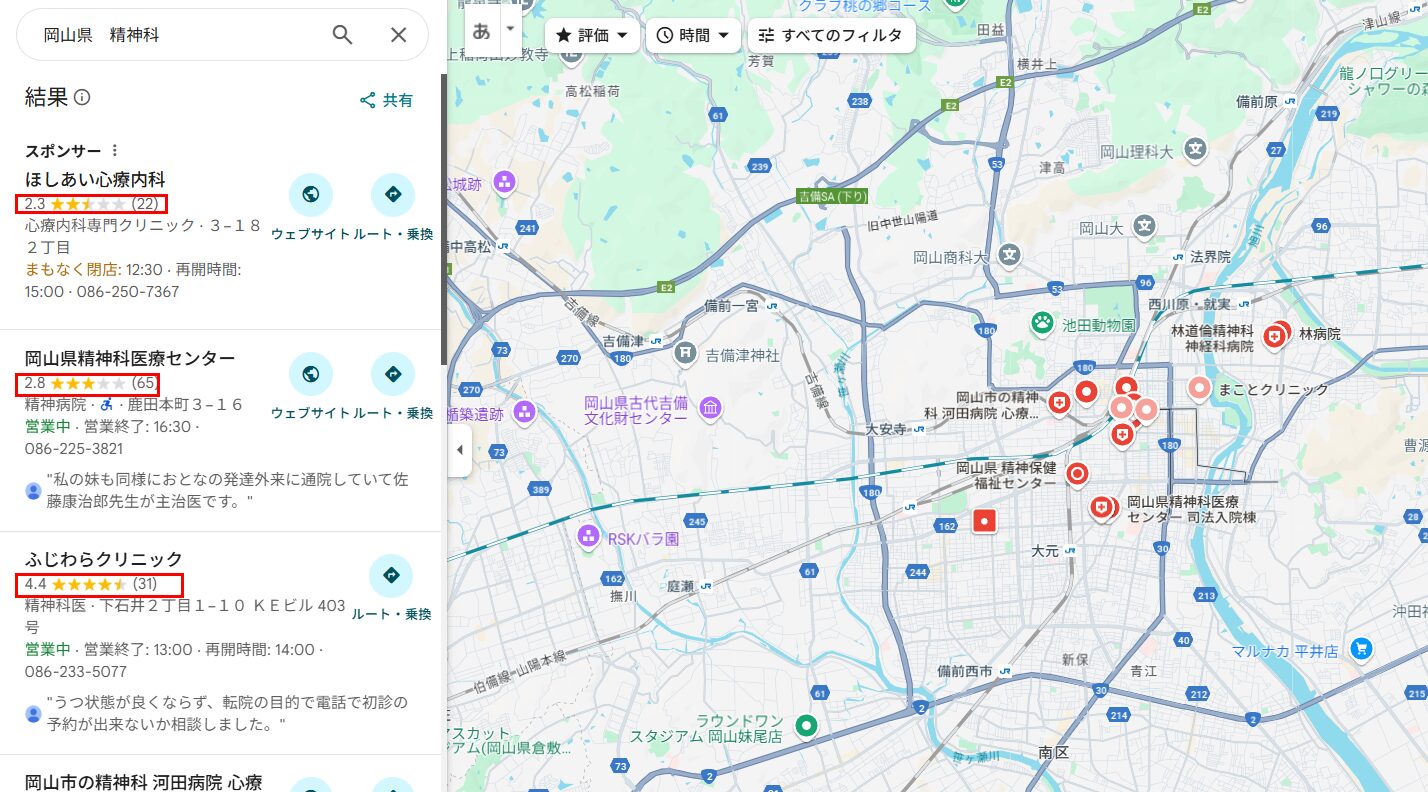Image resolution: width=1428 pixels, height=792 pixels.
Task: Click the red square marker near route 162
Action: [985, 520]
